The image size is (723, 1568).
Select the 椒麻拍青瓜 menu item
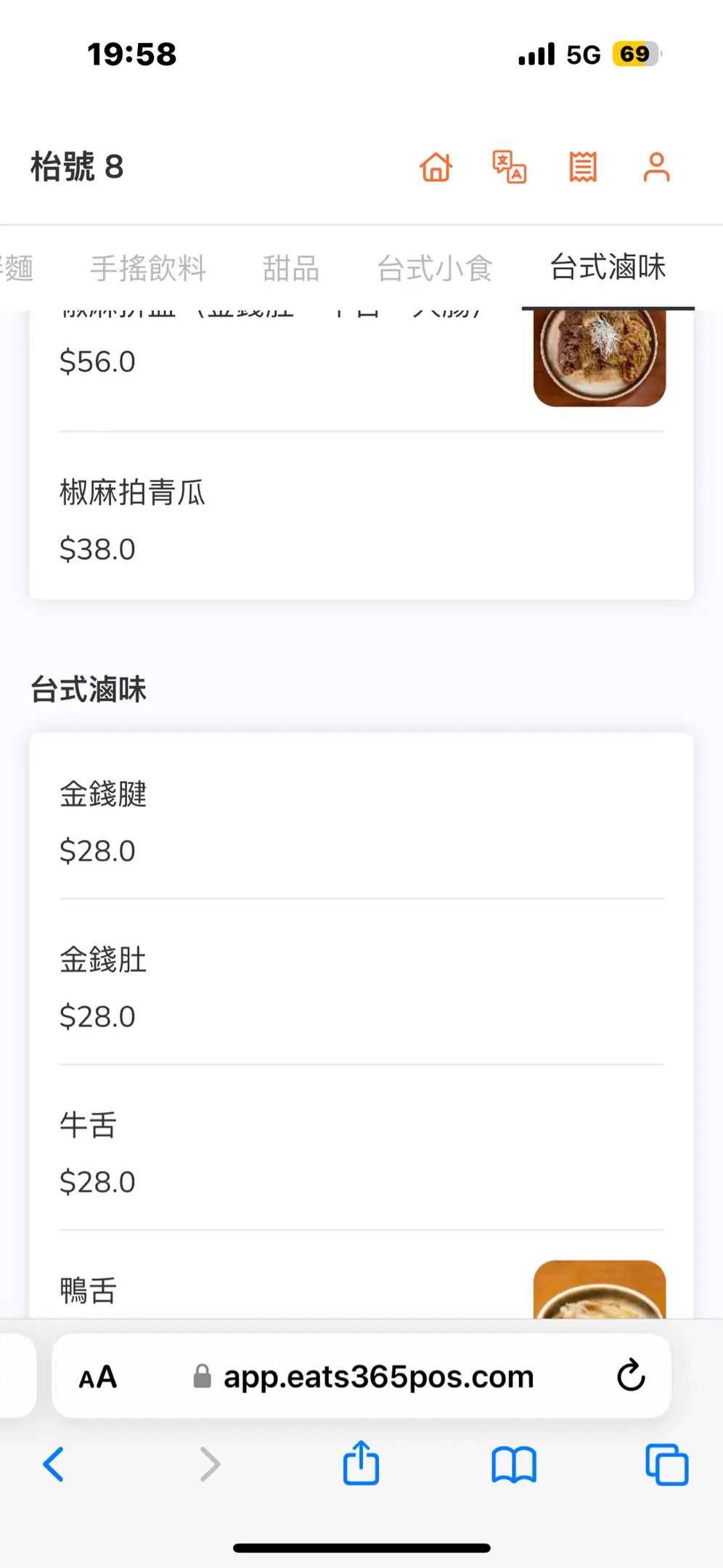pyautogui.click(x=133, y=493)
